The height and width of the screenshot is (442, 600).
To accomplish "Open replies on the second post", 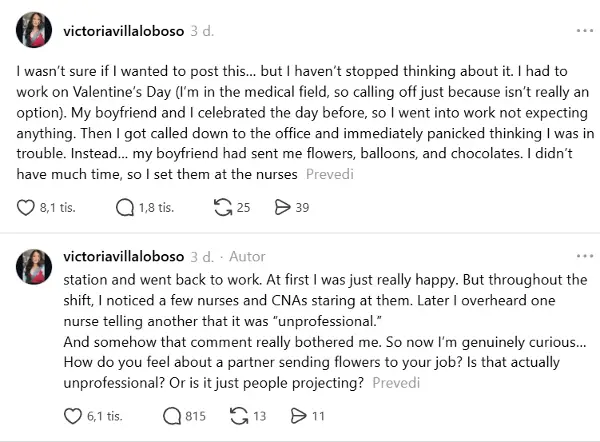I will (171, 416).
